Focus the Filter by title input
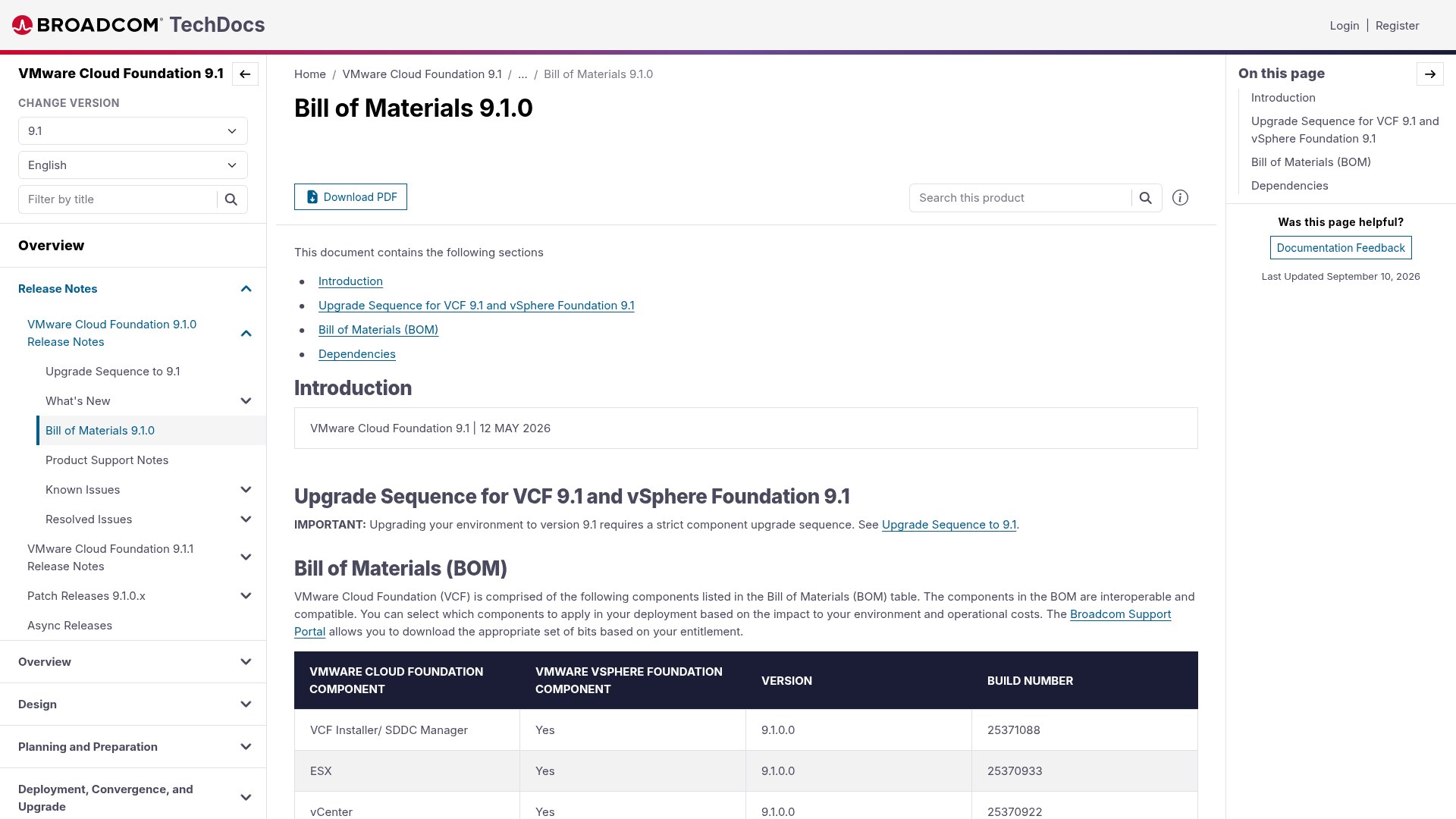 coord(118,199)
